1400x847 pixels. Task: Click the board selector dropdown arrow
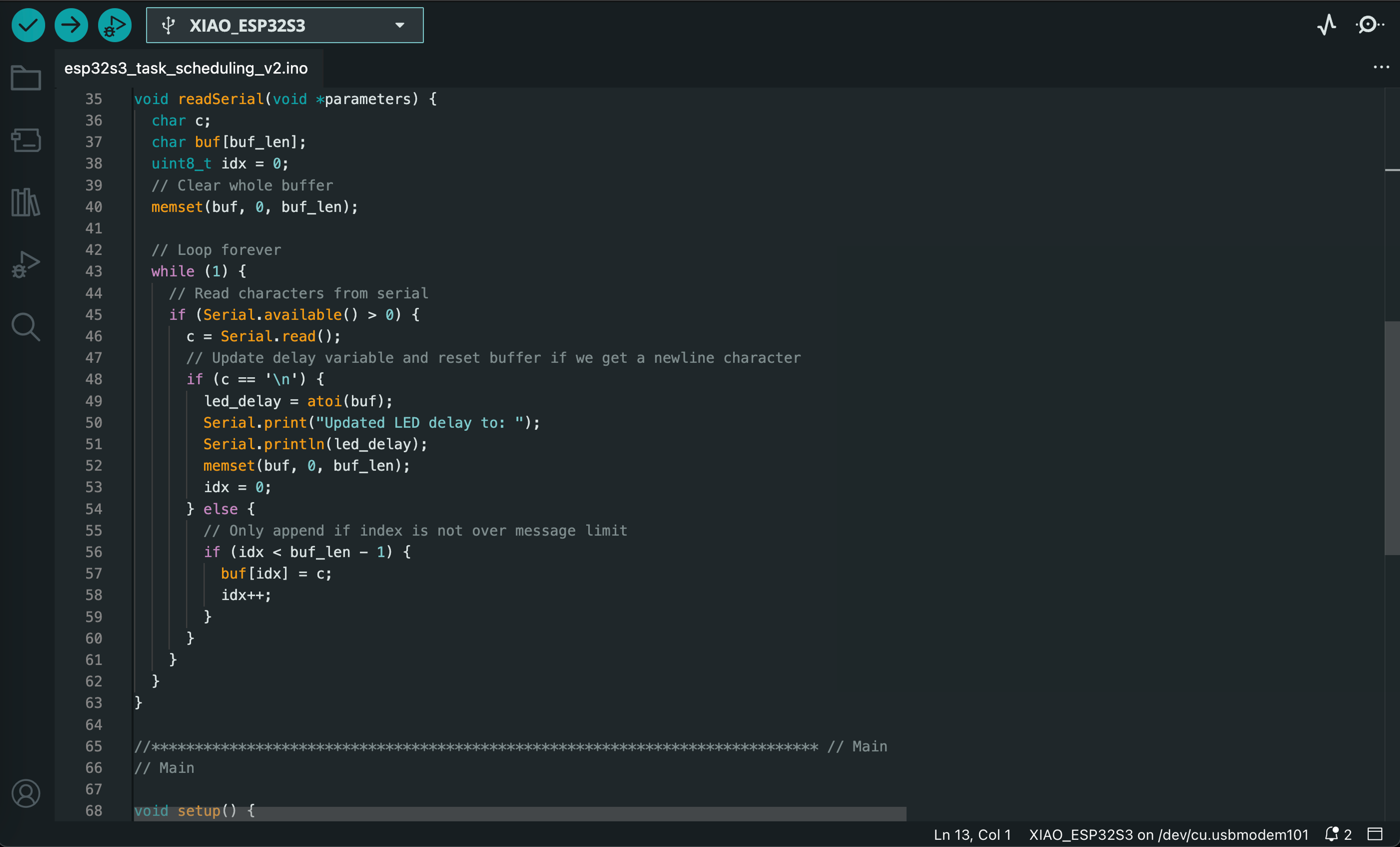click(400, 25)
